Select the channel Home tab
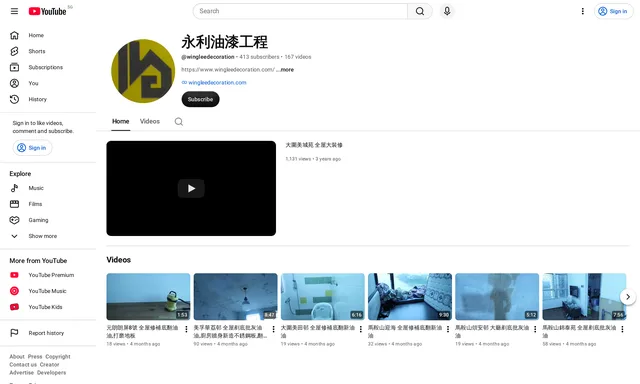The width and height of the screenshot is (640, 384). coord(120,121)
